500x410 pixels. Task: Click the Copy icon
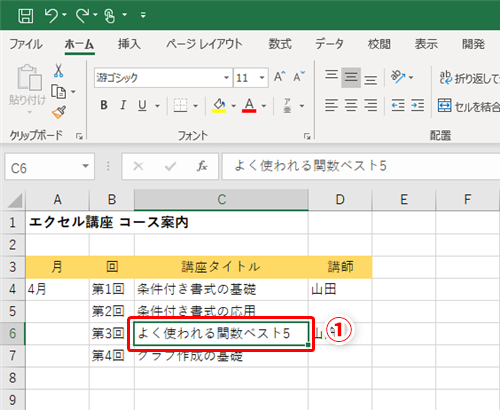pos(59,91)
